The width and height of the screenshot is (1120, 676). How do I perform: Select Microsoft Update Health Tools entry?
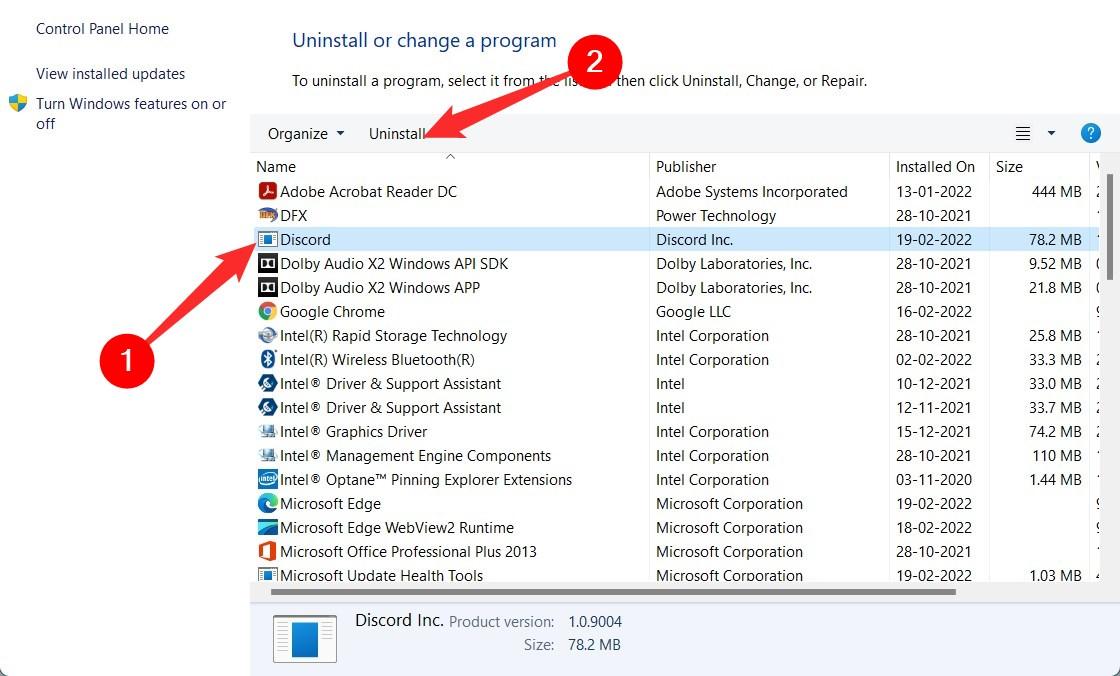381,575
